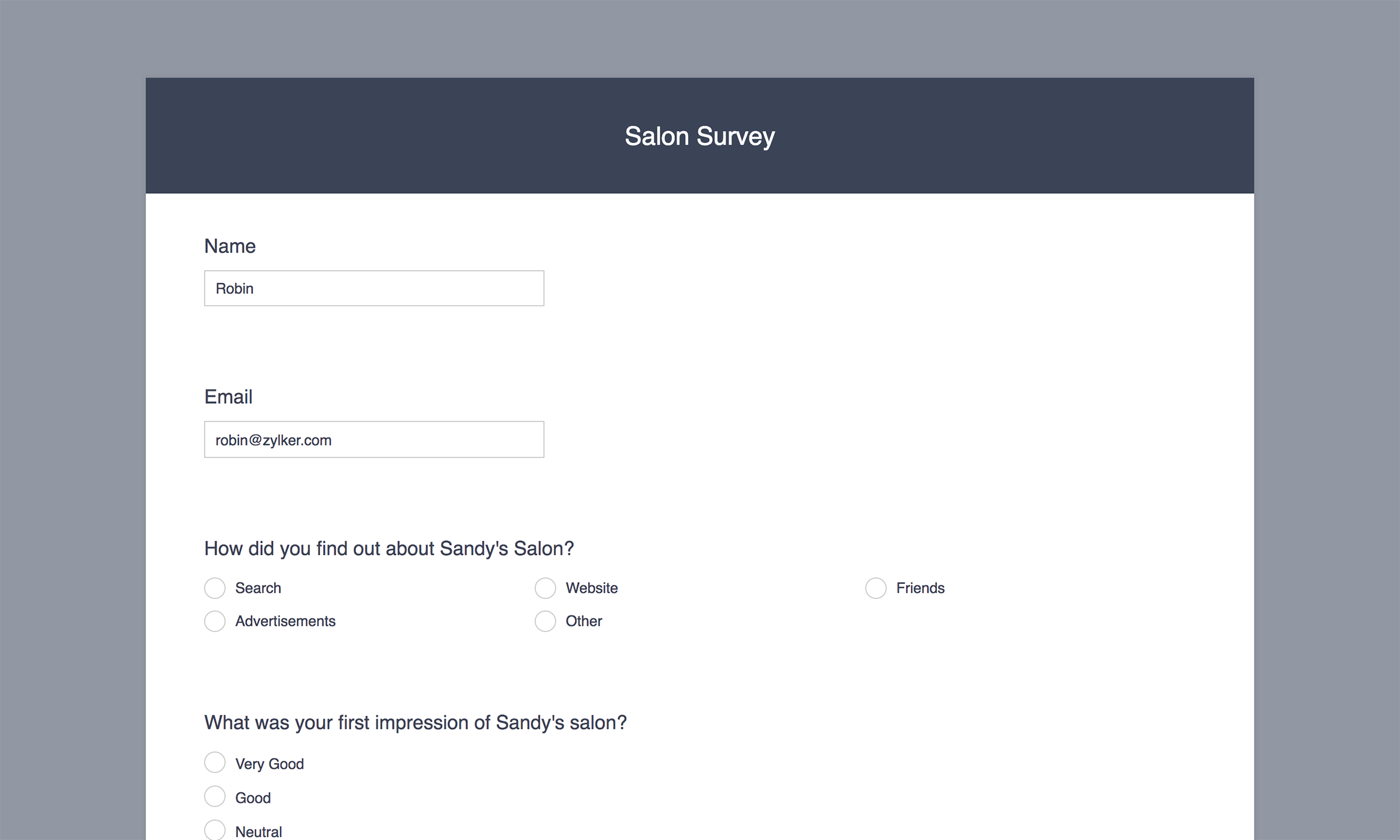Click the Name input field
Screen dimensions: 1400x840
(374, 288)
